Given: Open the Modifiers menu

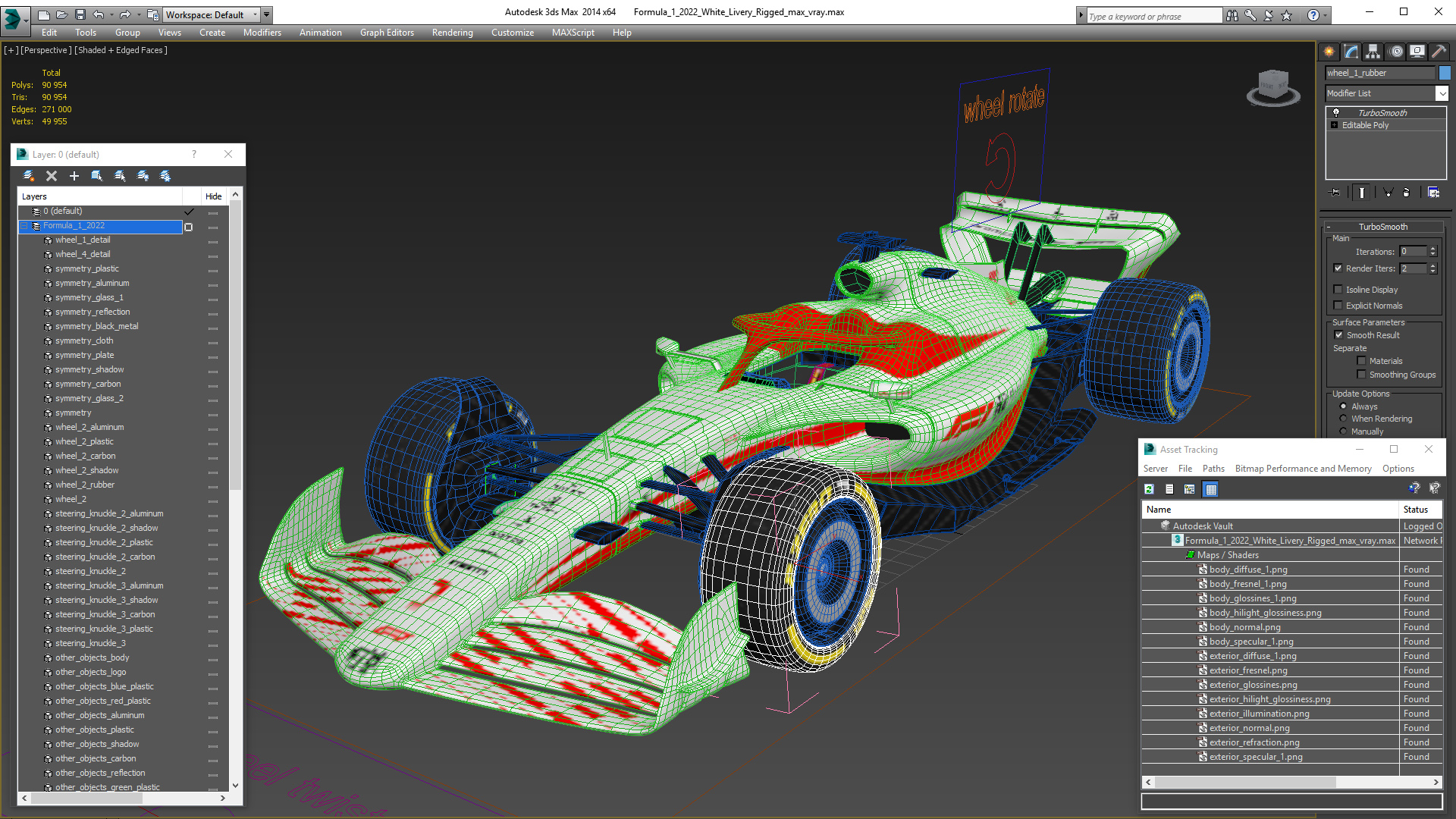Looking at the screenshot, I should click(x=262, y=33).
